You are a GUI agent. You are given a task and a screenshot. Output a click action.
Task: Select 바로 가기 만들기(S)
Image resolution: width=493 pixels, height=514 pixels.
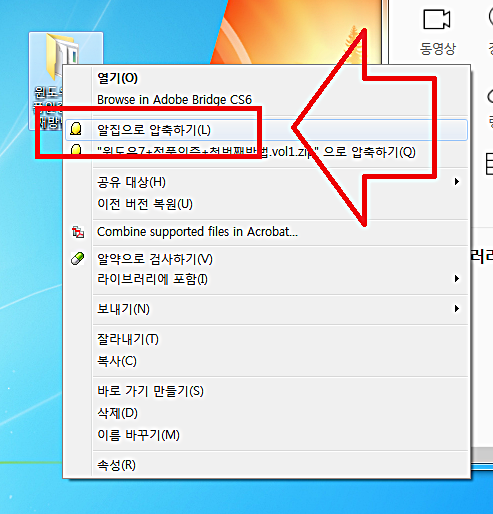coord(266,391)
